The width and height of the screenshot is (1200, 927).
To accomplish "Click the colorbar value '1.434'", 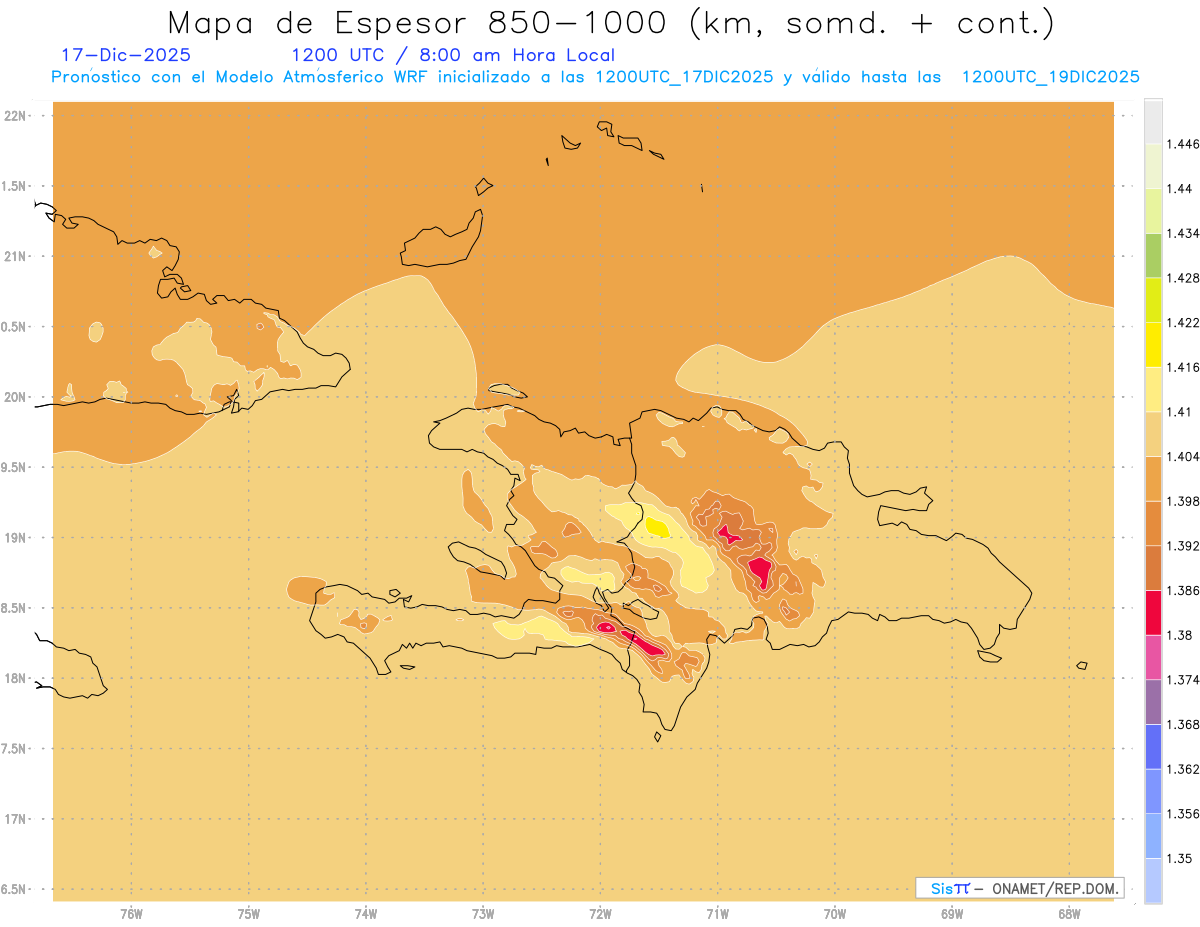I will (x=1184, y=233).
